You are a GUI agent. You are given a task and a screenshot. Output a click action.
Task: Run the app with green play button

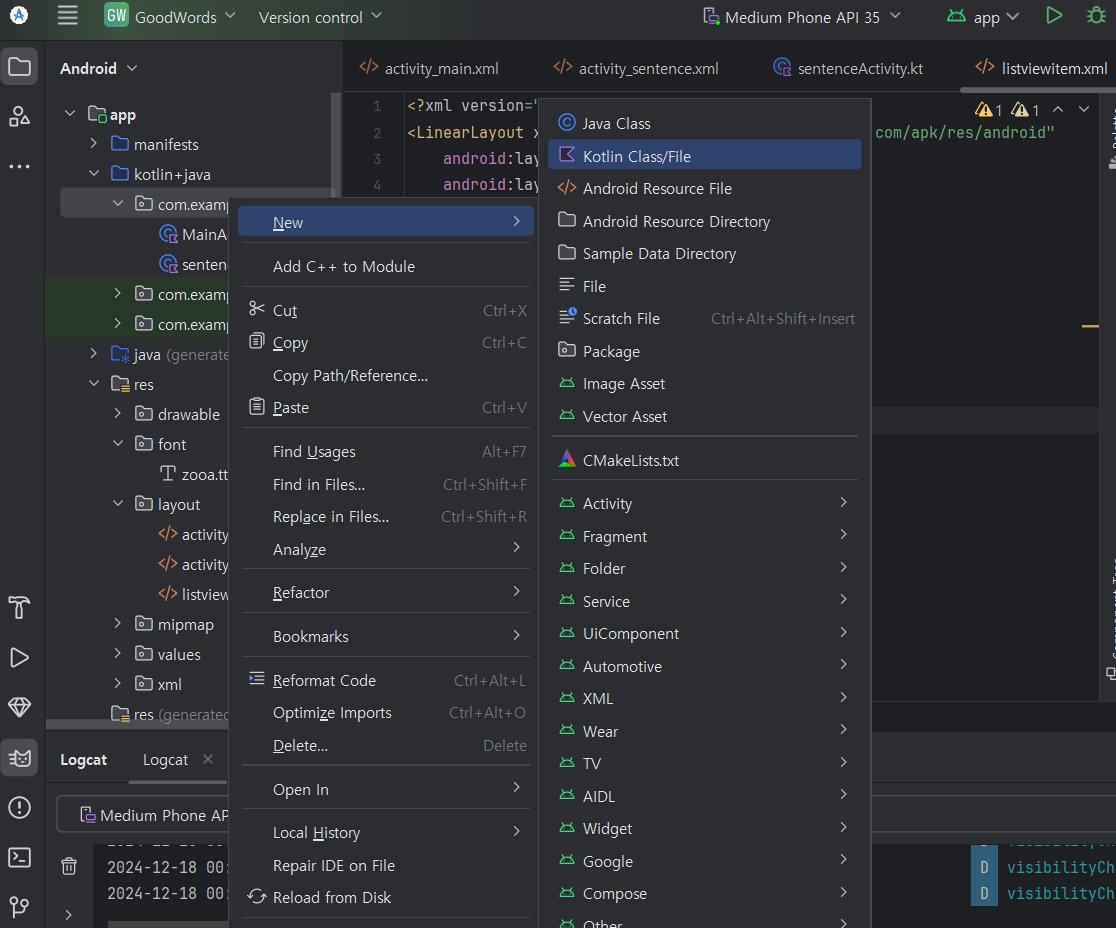click(1054, 16)
